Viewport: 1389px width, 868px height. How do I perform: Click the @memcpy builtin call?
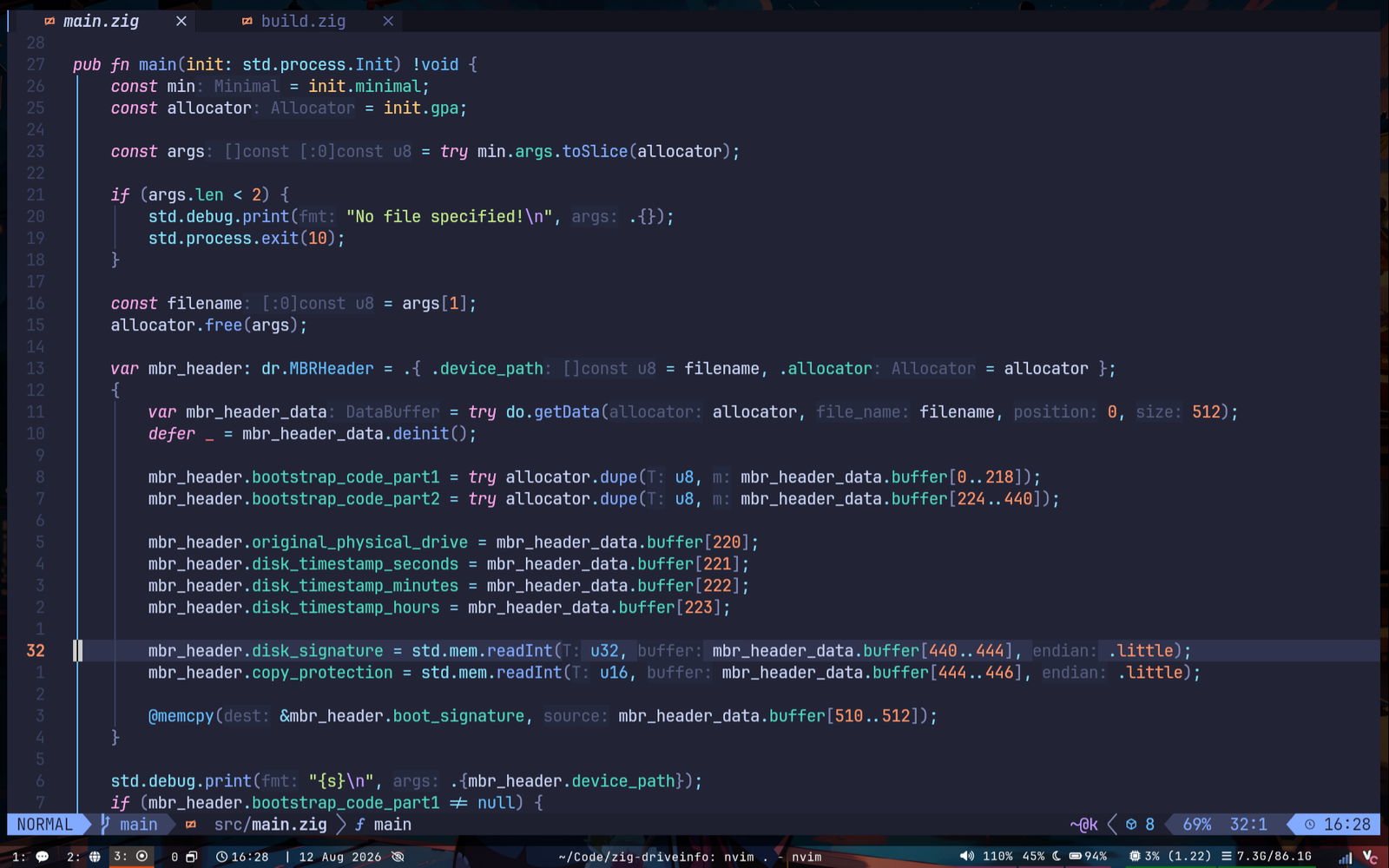point(181,715)
